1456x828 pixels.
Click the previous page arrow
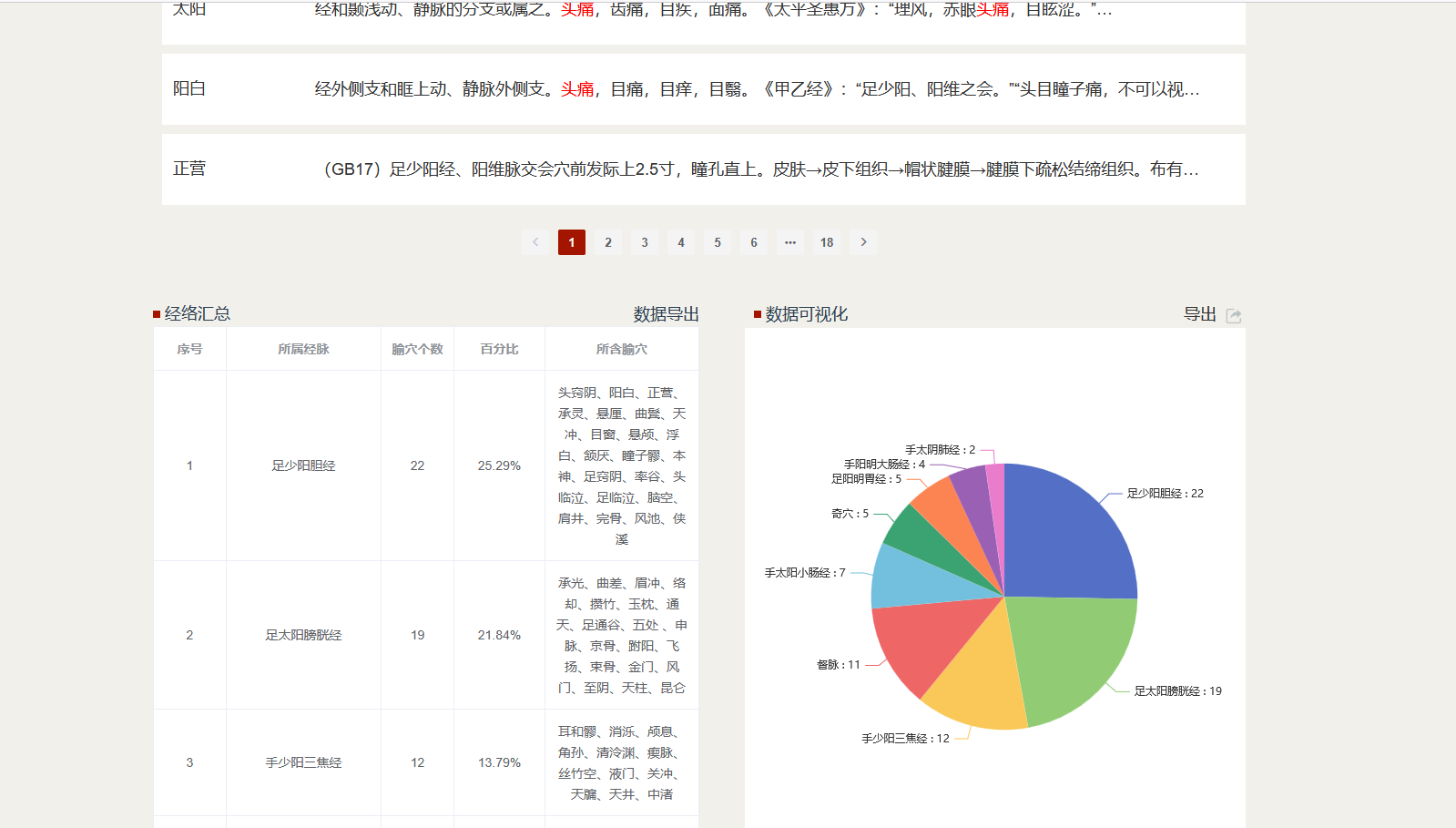coord(535,242)
